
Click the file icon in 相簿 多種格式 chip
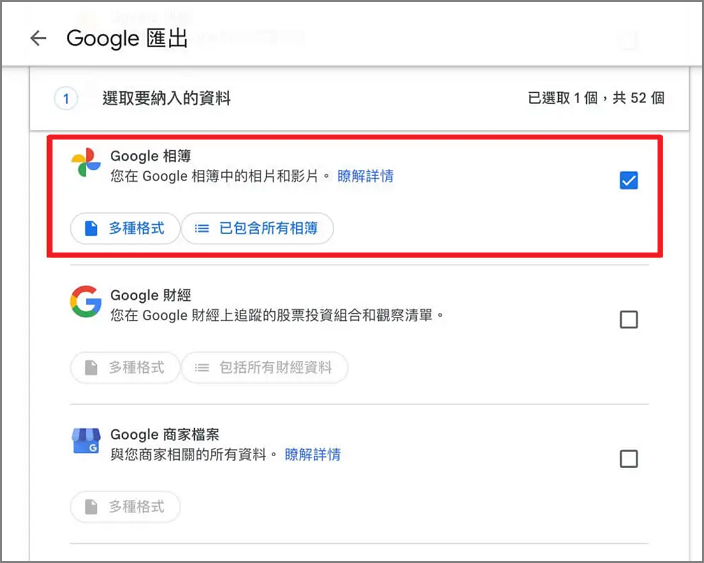pos(91,228)
